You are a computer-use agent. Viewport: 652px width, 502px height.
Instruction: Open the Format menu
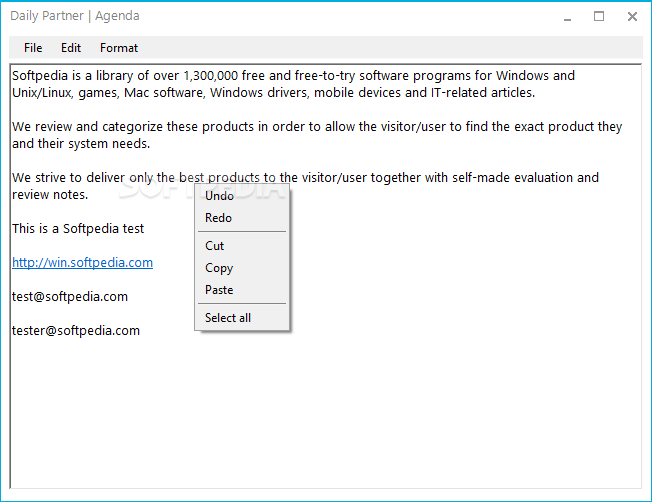click(119, 48)
